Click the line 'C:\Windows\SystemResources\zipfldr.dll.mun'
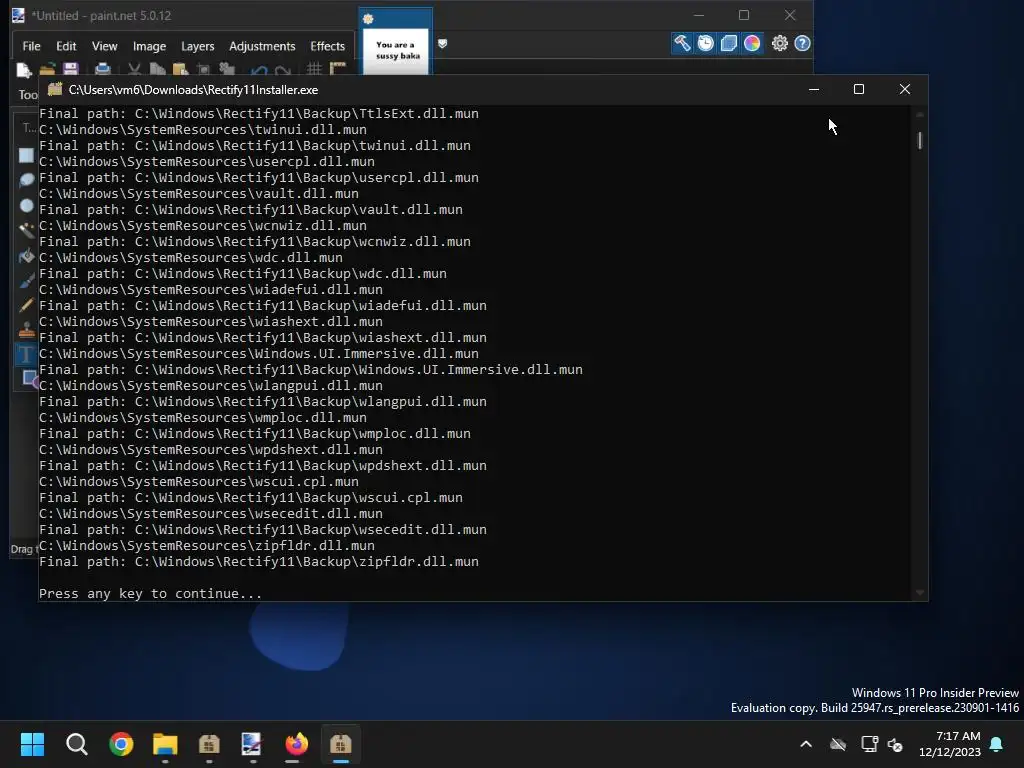Image resolution: width=1024 pixels, height=768 pixels. click(207, 545)
